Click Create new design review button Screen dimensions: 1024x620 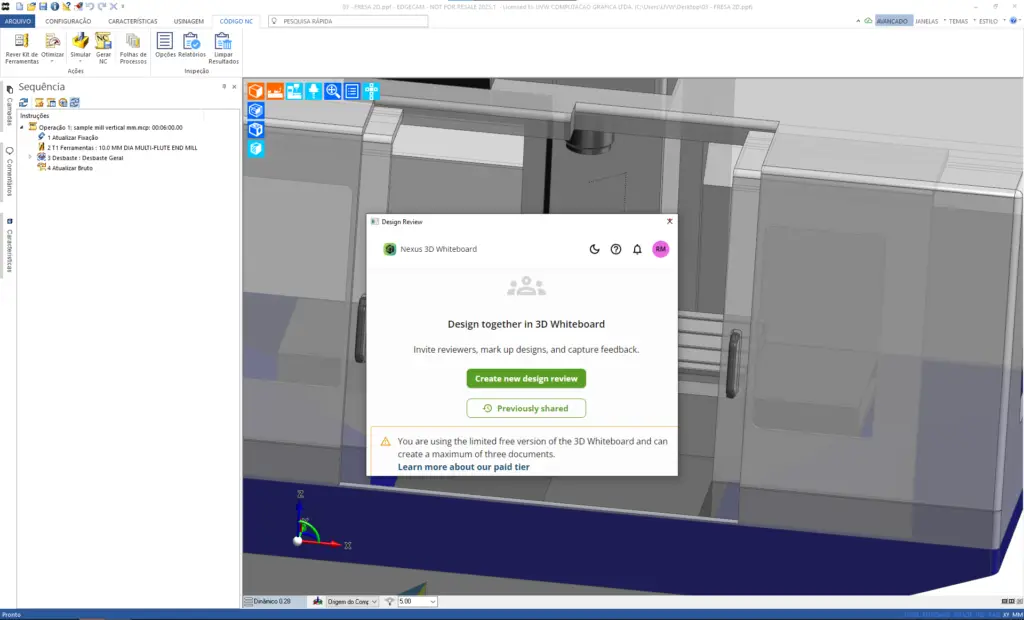point(526,379)
